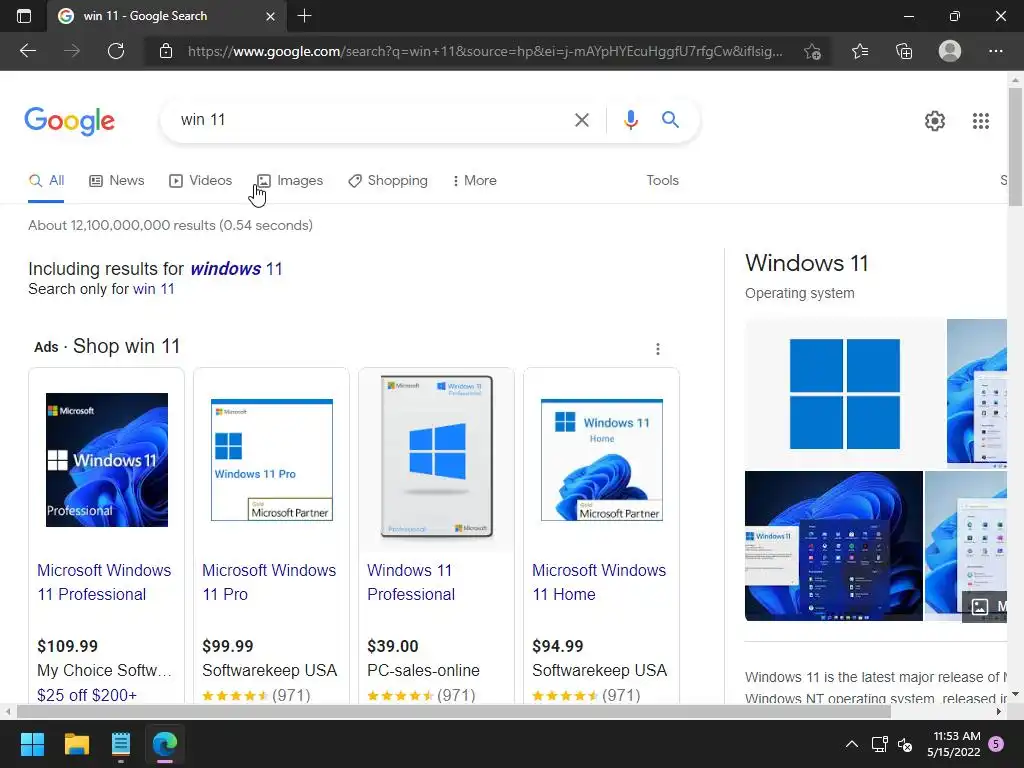Reload the current page
This screenshot has width=1024, height=768.
tap(116, 51)
